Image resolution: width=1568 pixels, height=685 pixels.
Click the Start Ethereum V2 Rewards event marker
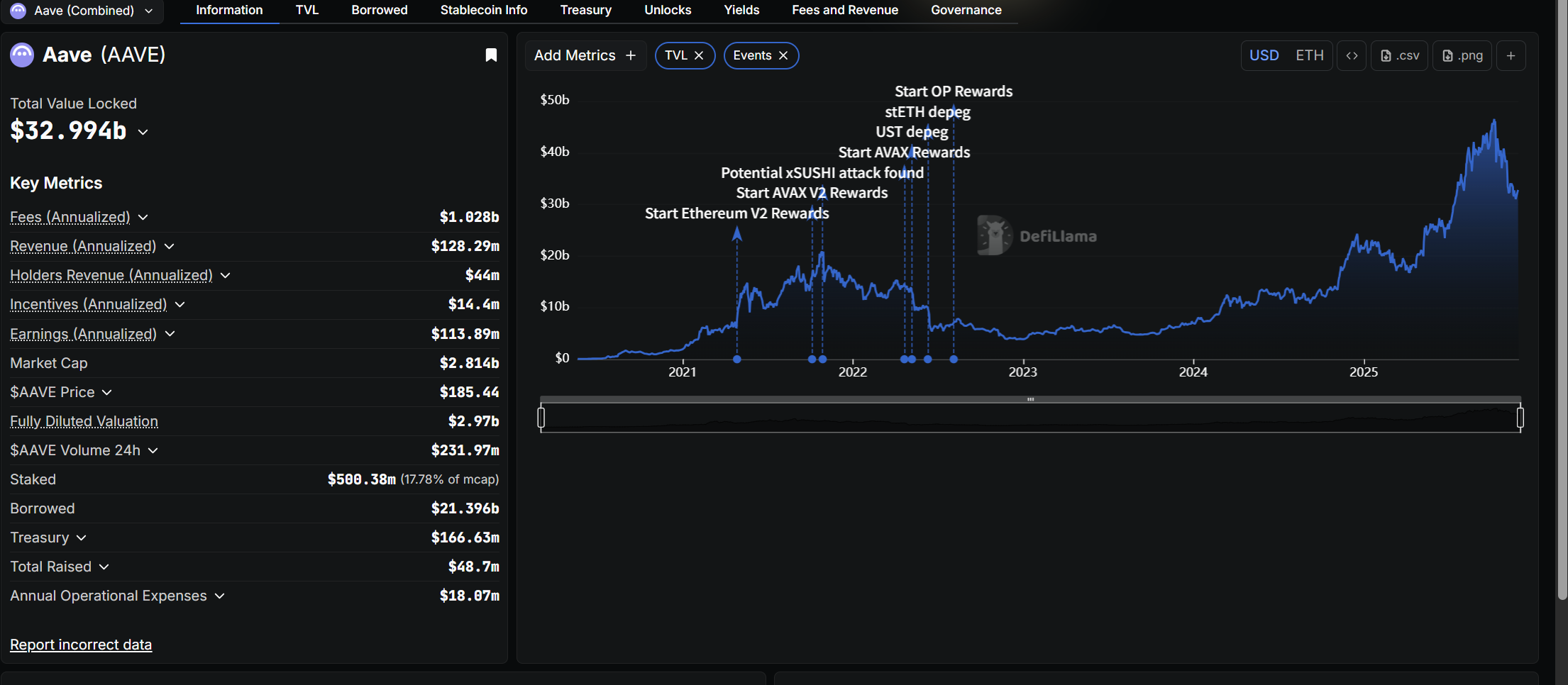pyautogui.click(x=737, y=359)
